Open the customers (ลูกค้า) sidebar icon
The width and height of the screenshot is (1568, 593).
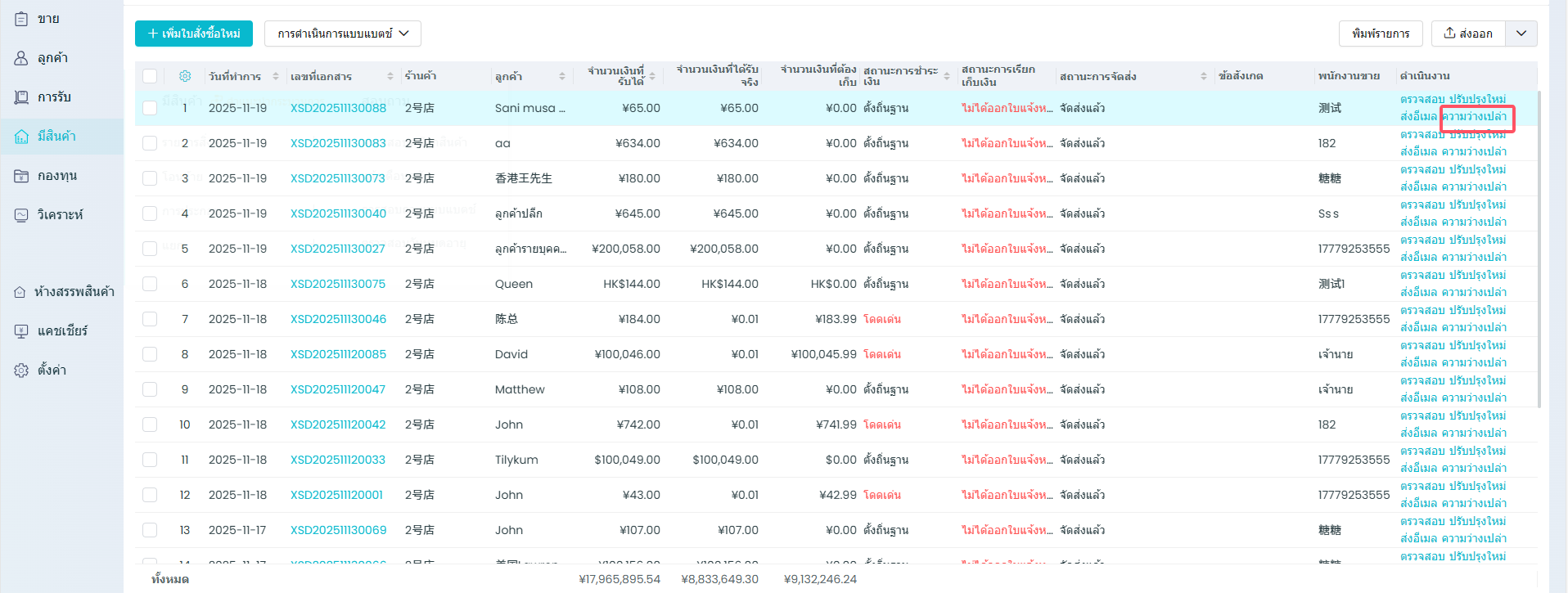tap(22, 58)
